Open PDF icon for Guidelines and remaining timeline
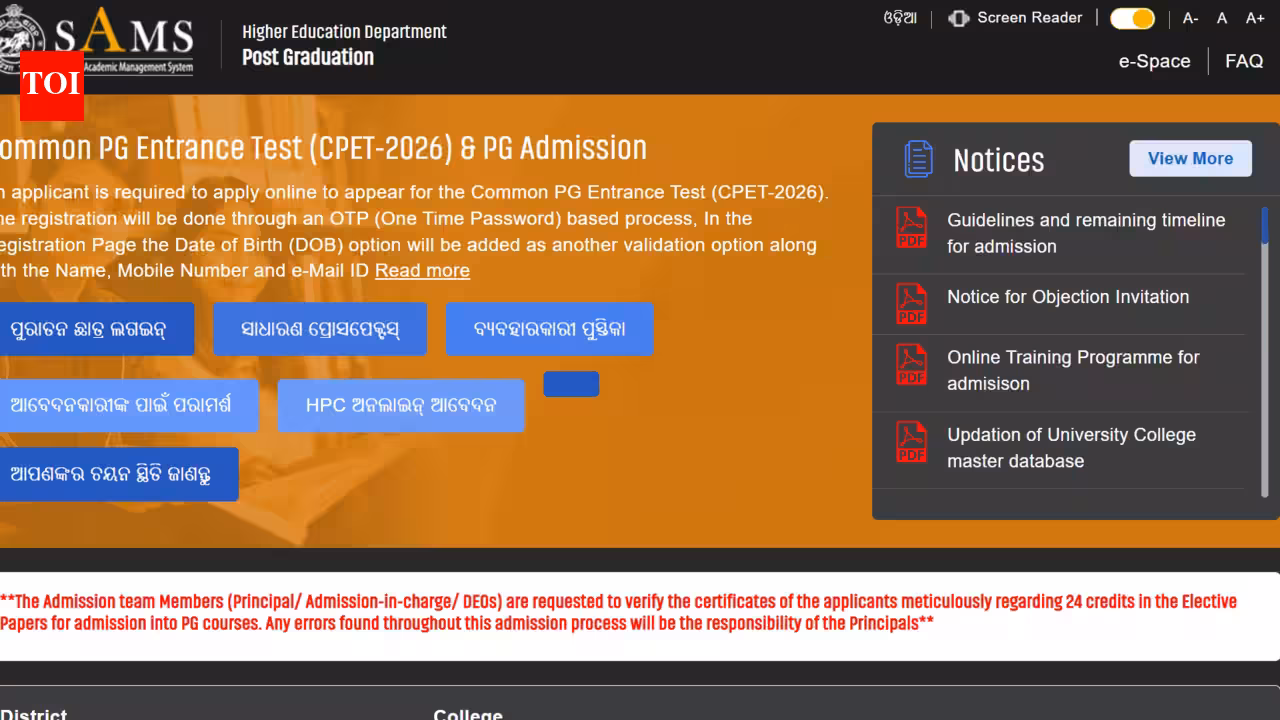 pyautogui.click(x=911, y=227)
